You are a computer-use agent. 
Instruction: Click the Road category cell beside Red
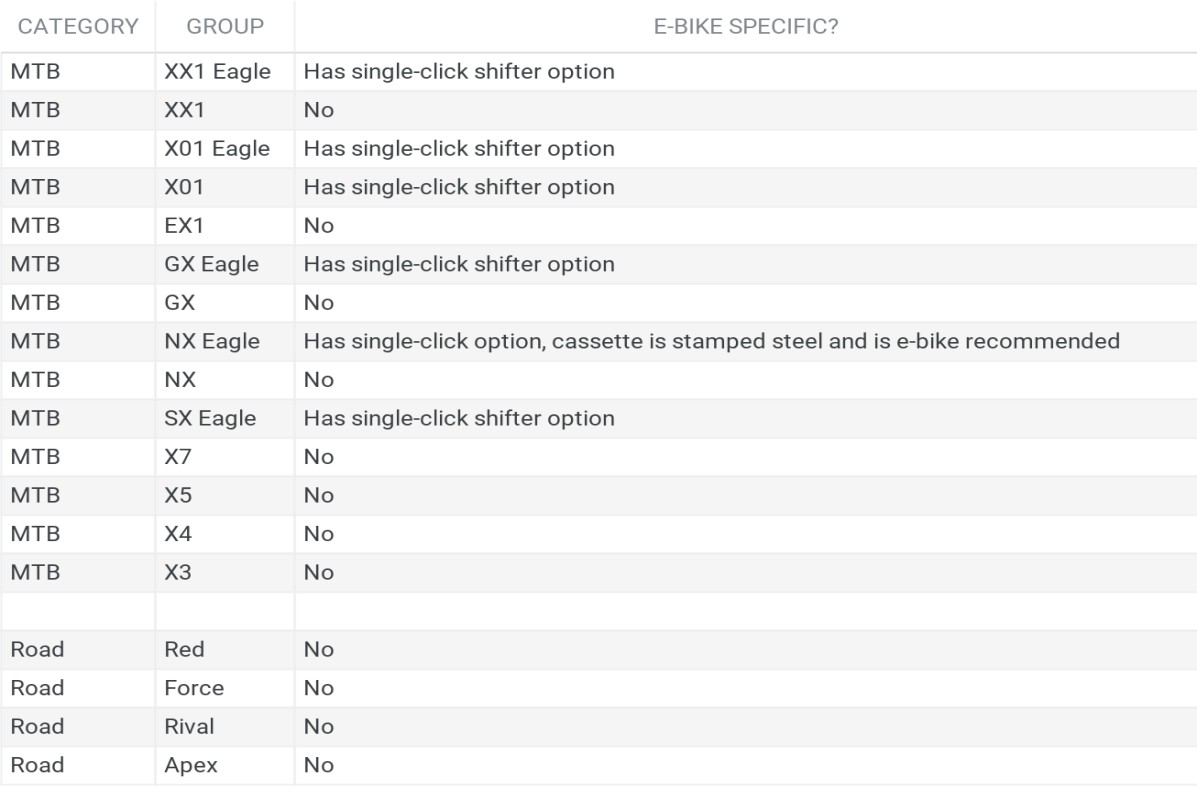pyautogui.click(x=78, y=650)
